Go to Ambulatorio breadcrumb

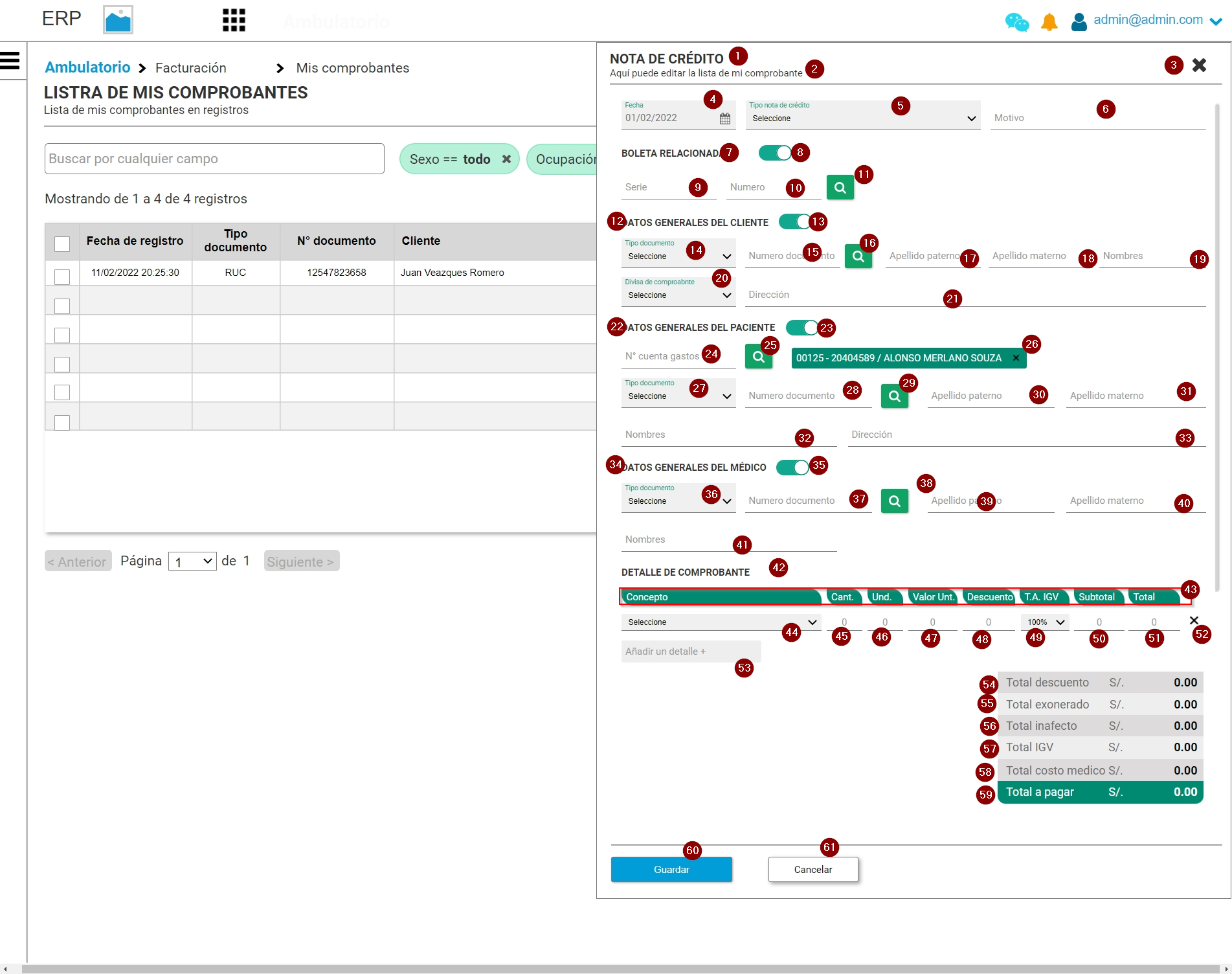87,67
